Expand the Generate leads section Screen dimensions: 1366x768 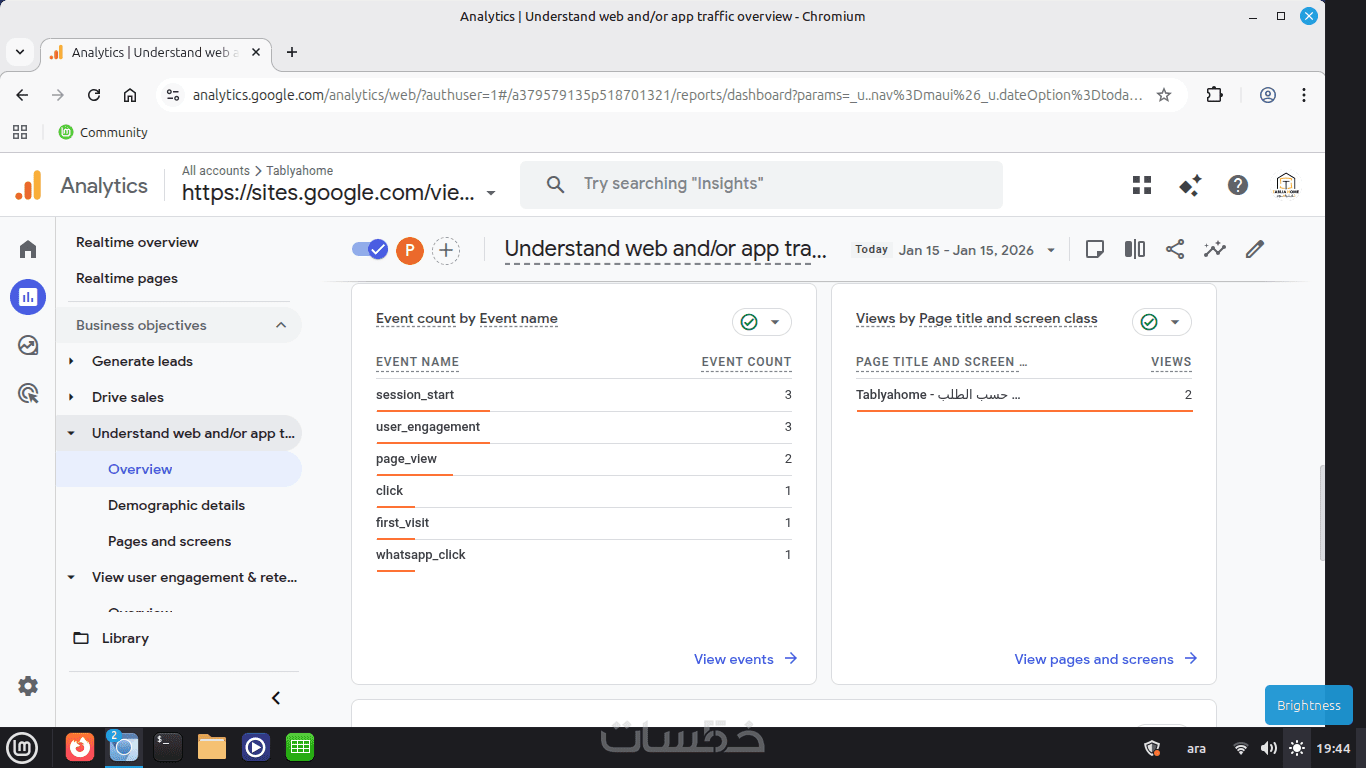[x=72, y=361]
